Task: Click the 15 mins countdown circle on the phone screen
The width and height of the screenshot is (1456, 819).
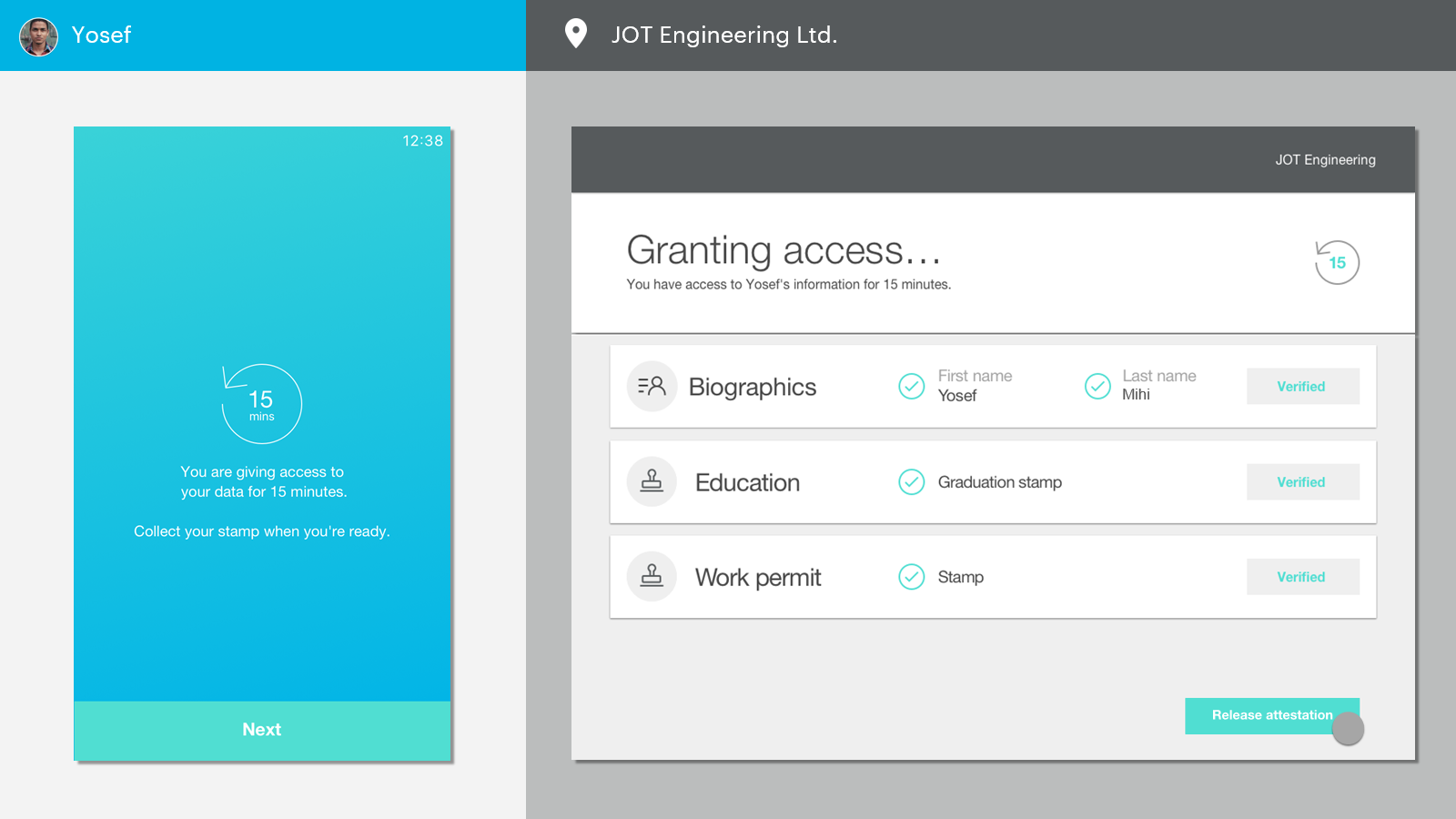Action: (261, 403)
